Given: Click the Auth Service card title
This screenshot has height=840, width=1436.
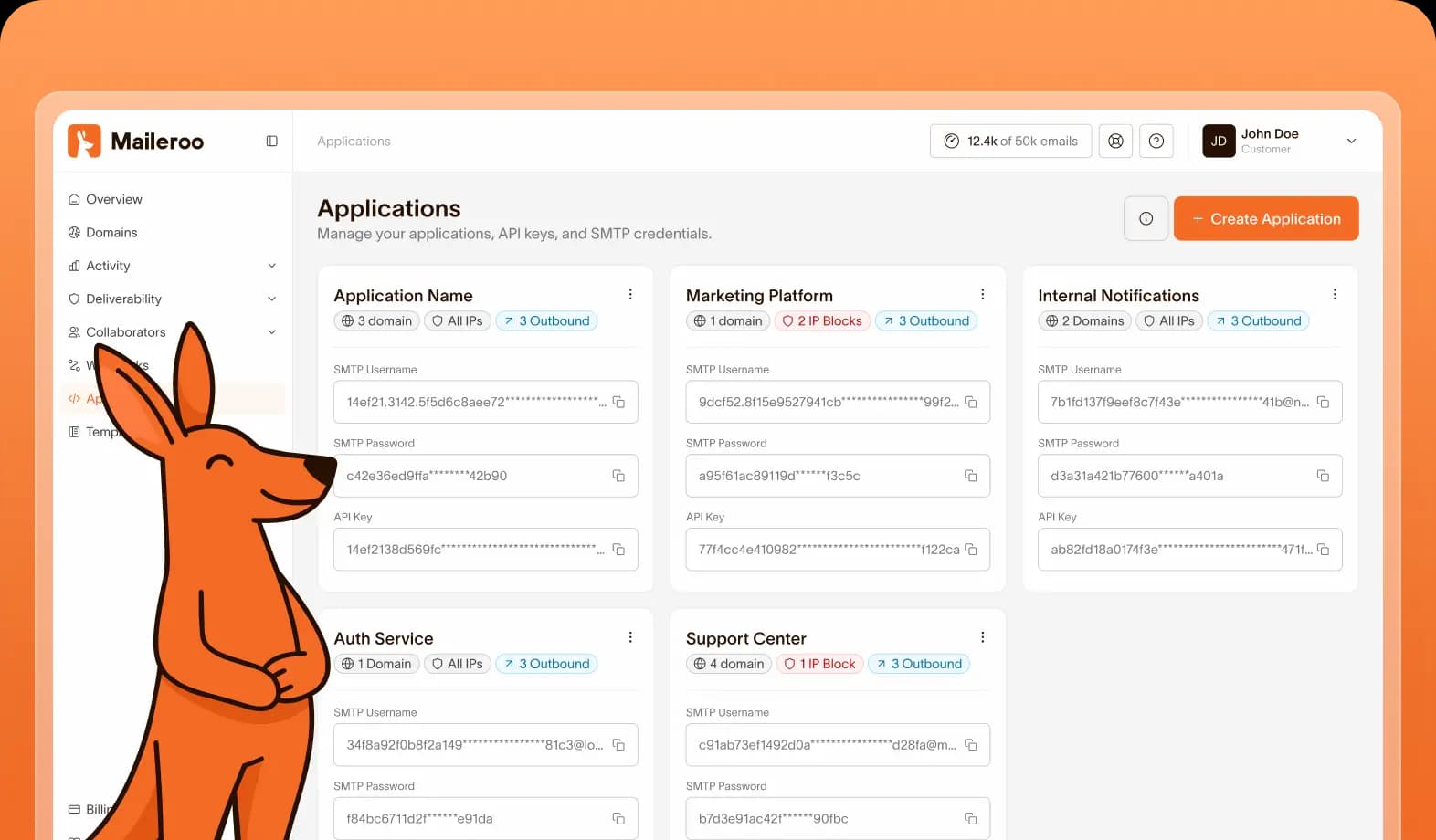Looking at the screenshot, I should tap(384, 638).
